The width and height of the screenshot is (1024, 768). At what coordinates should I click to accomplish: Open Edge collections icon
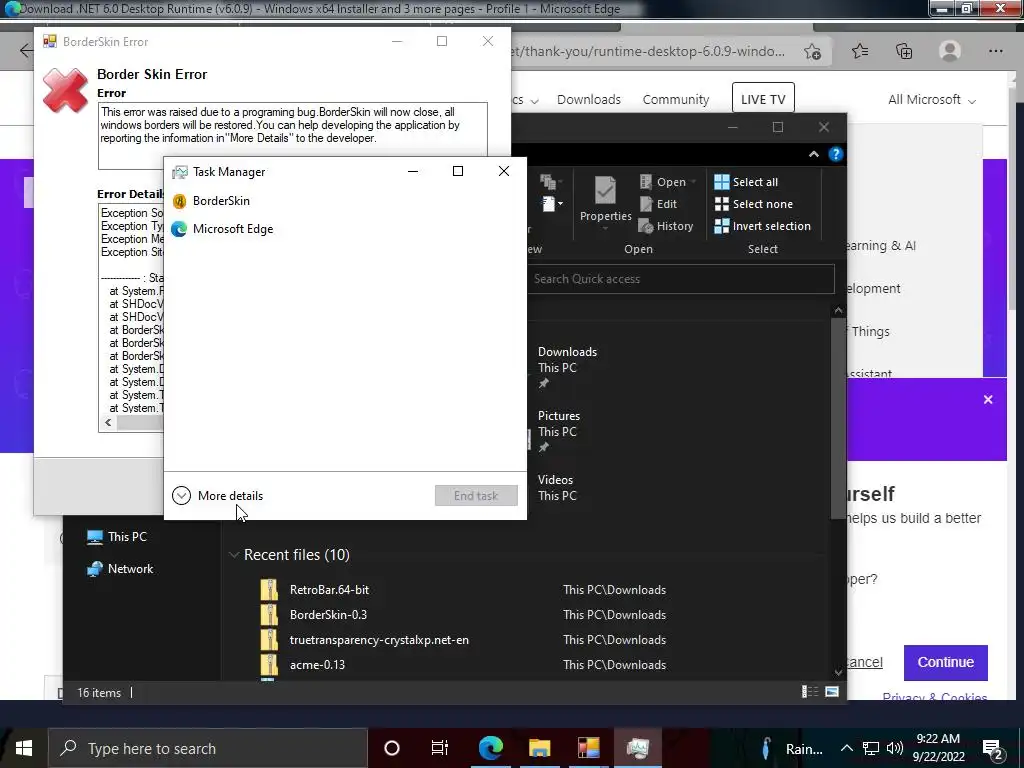coord(904,51)
